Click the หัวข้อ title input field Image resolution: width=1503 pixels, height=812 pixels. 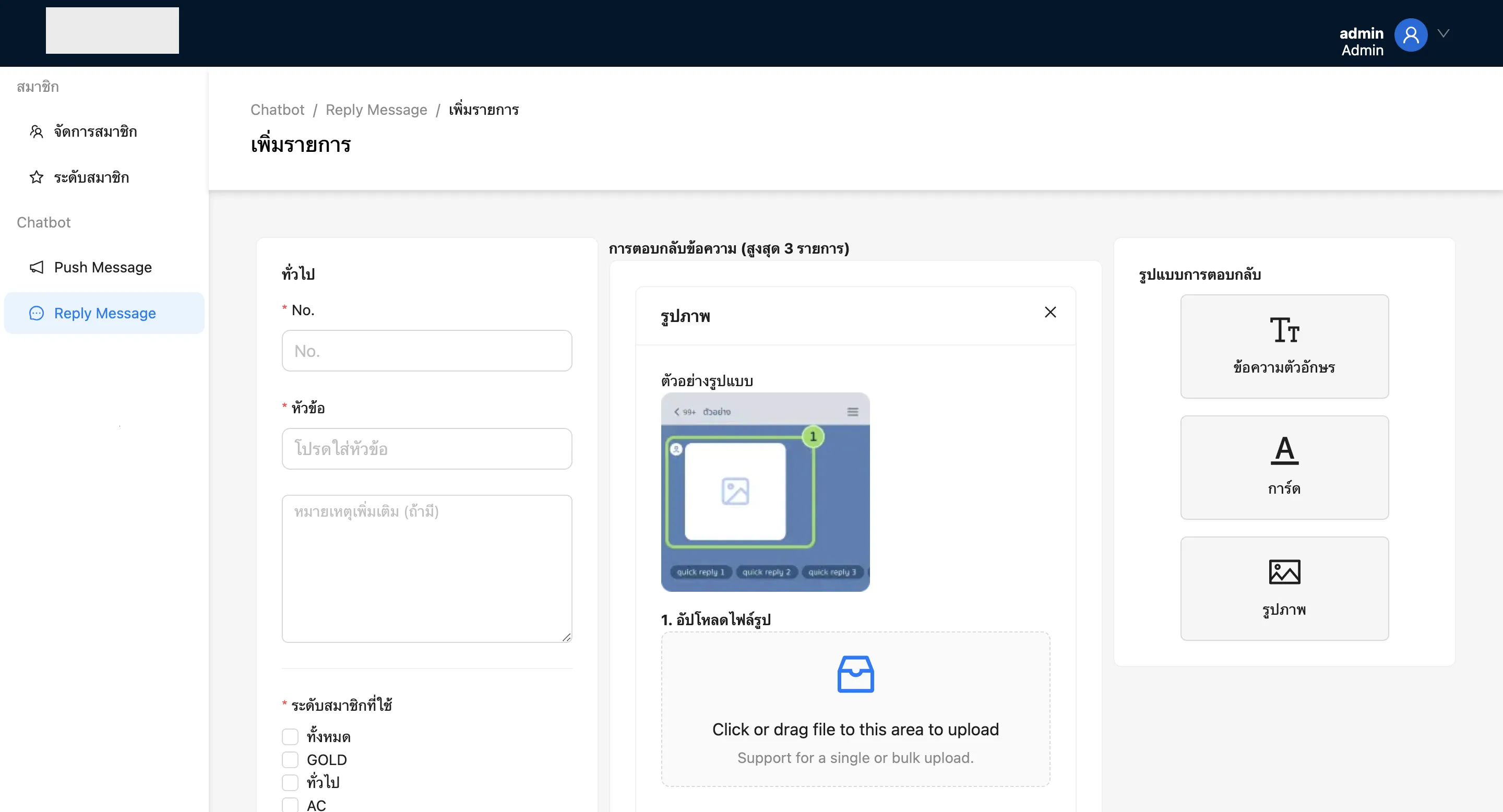426,449
